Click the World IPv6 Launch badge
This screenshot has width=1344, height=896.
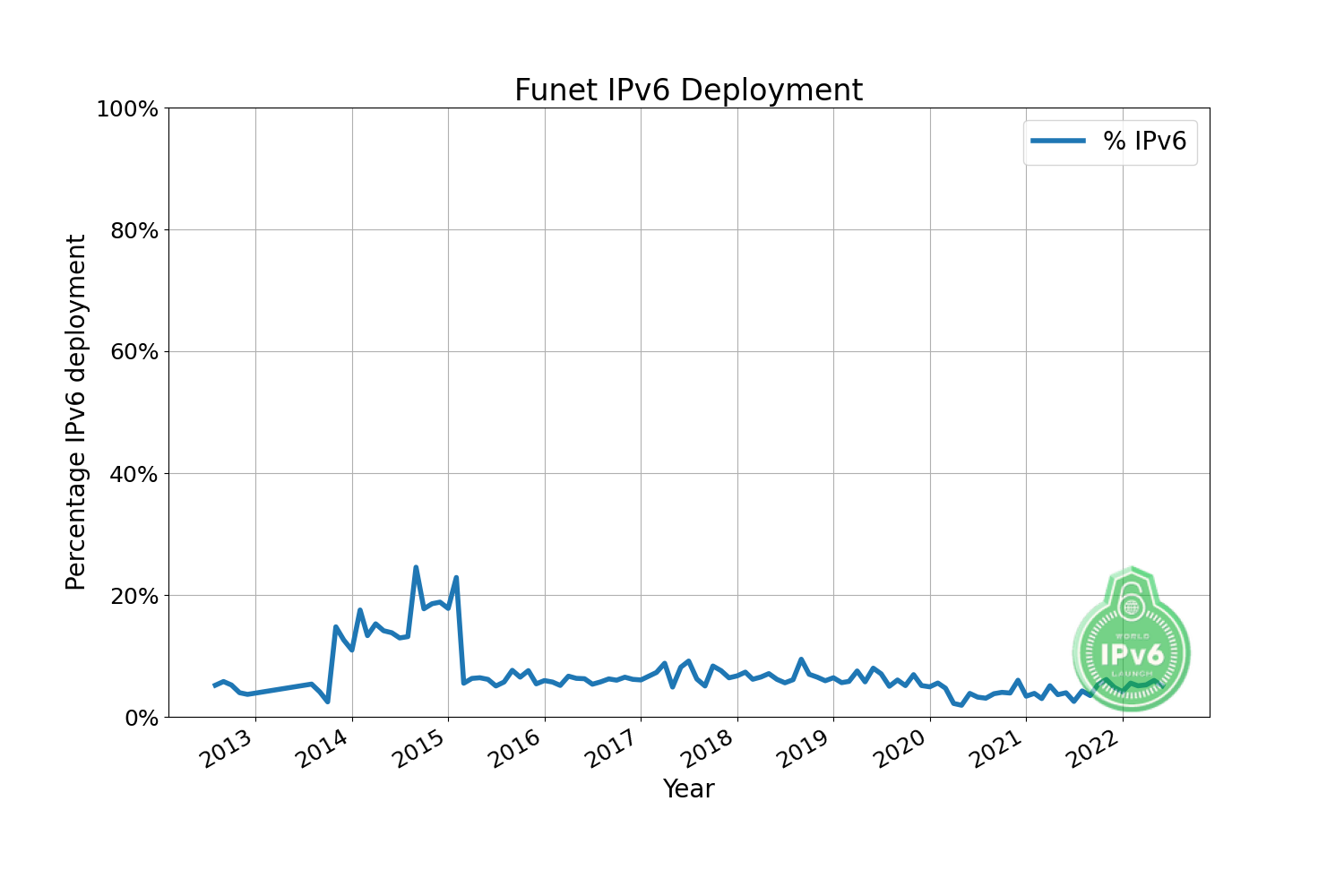[1131, 640]
